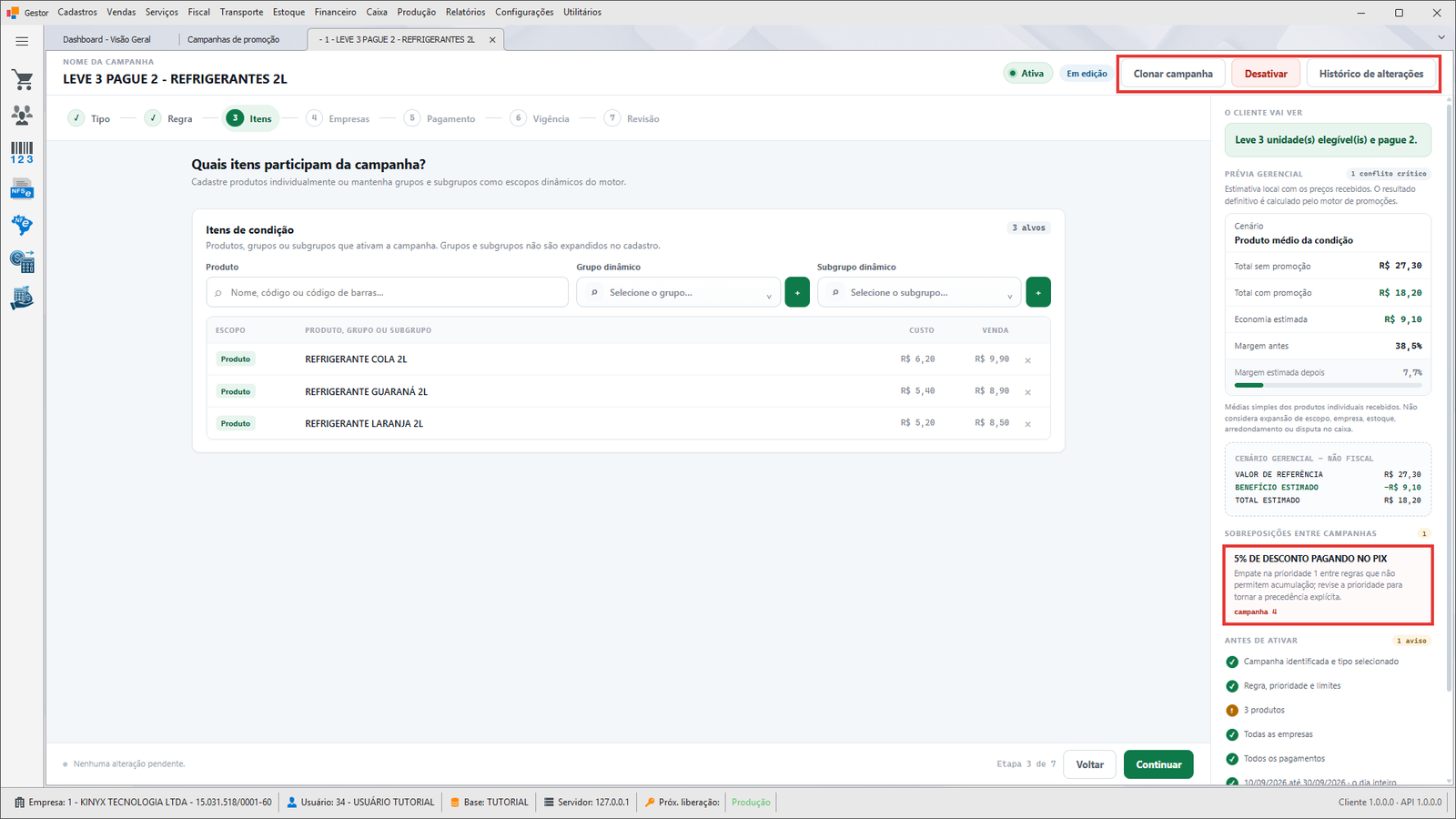Click the Produção status bar entry

pos(751,803)
